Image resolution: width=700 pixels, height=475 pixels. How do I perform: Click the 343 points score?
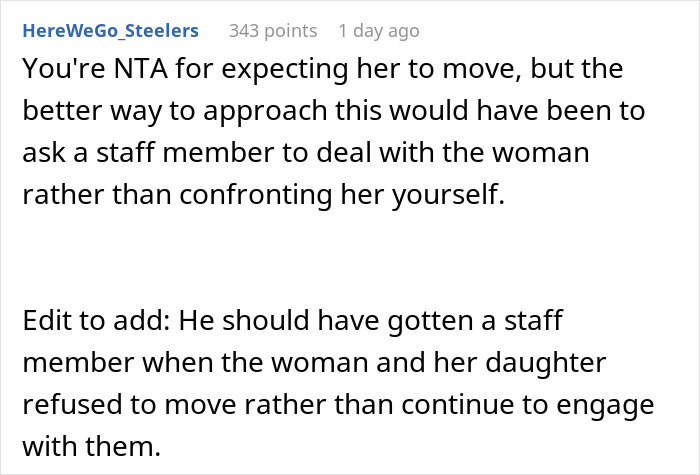click(273, 31)
